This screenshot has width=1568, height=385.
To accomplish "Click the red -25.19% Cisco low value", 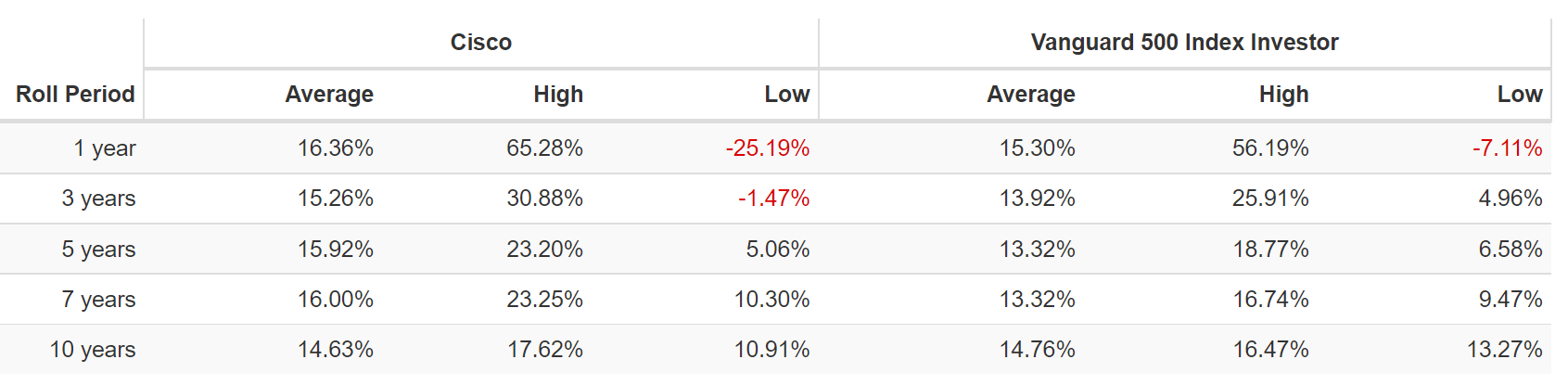I will pos(767,148).
